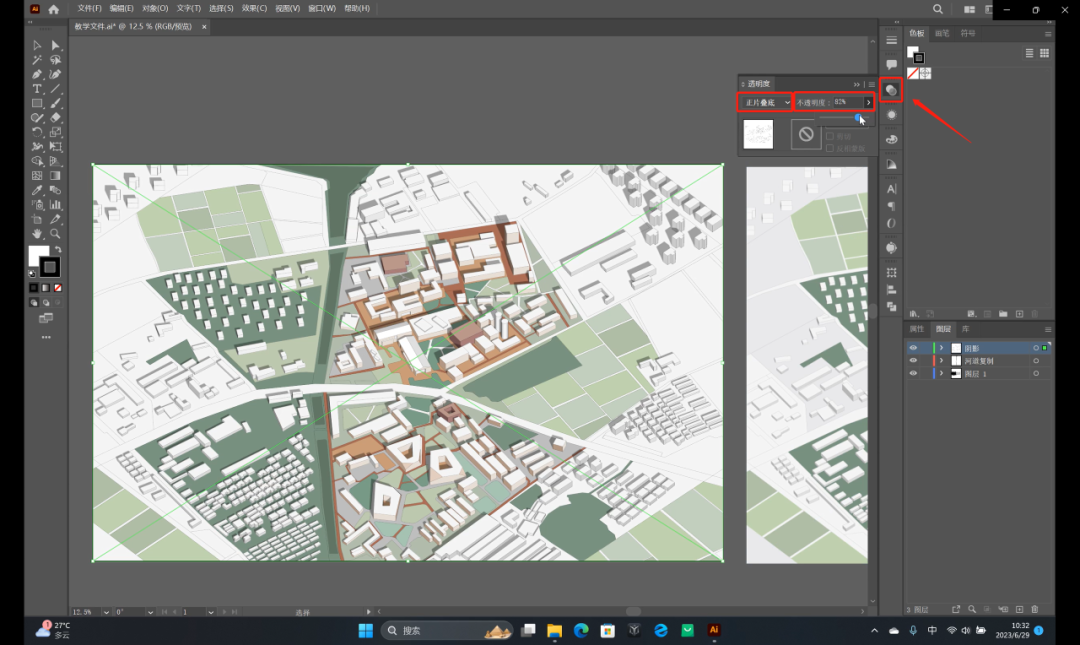Select the Artboard tool
This screenshot has width=1080, height=645.
tap(37, 219)
